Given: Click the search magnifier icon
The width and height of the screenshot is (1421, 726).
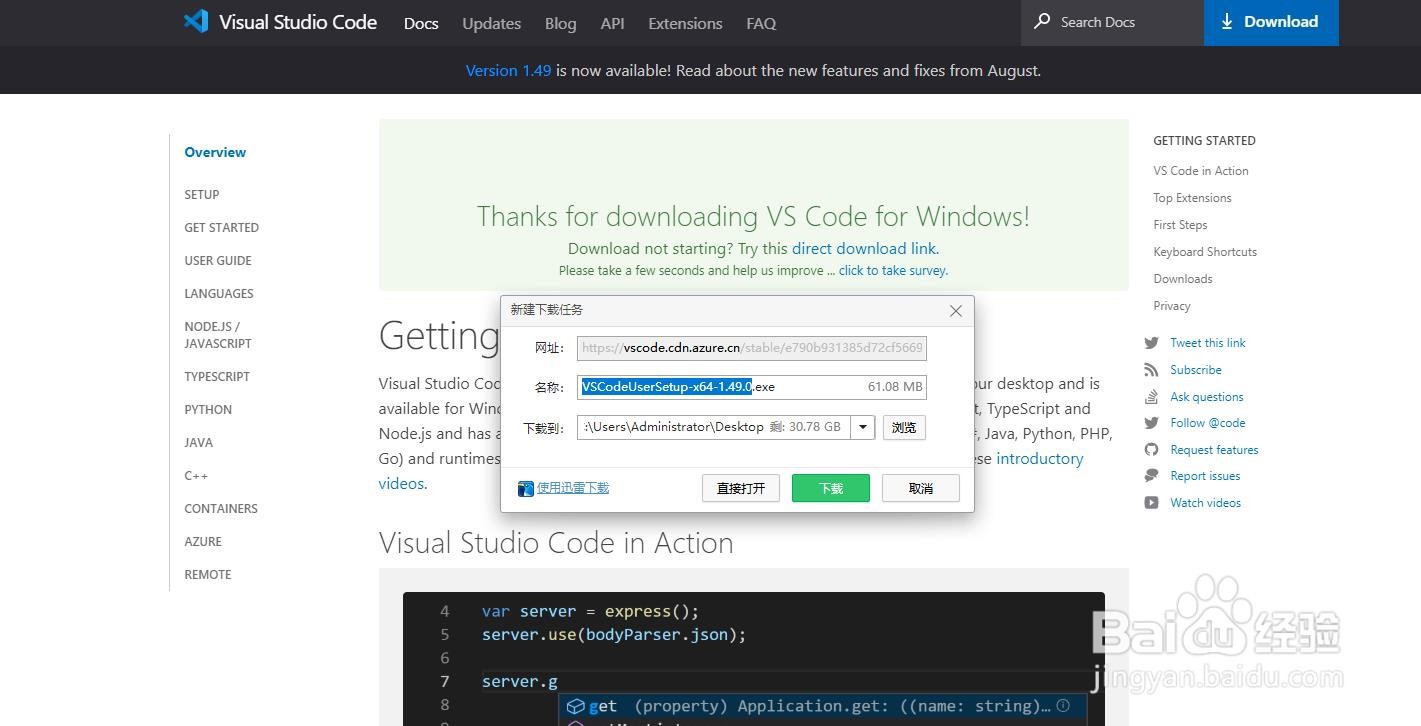Looking at the screenshot, I should point(1042,21).
